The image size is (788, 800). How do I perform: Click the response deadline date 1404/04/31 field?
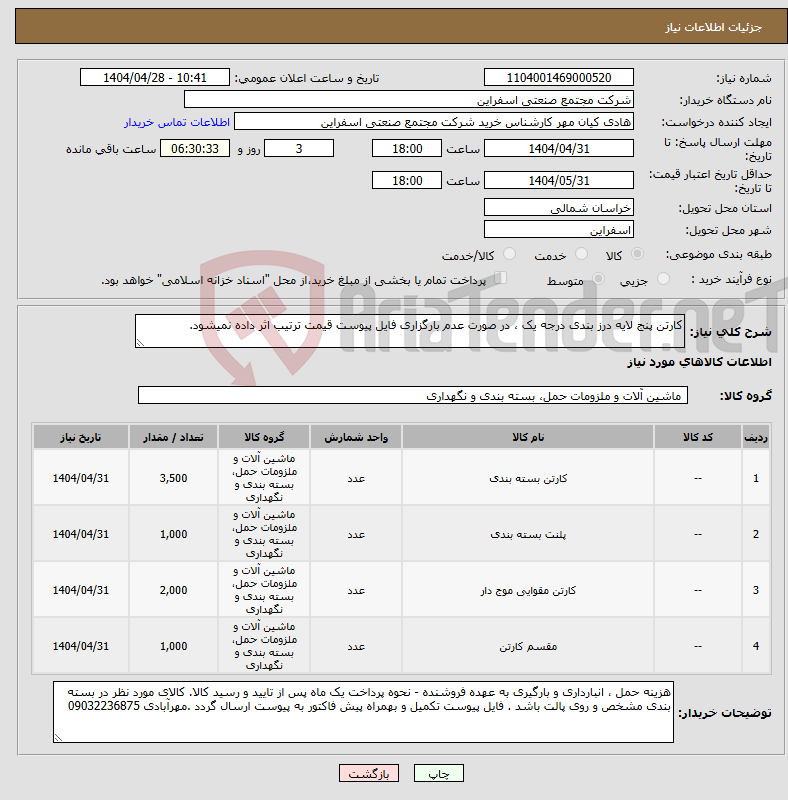click(559, 148)
